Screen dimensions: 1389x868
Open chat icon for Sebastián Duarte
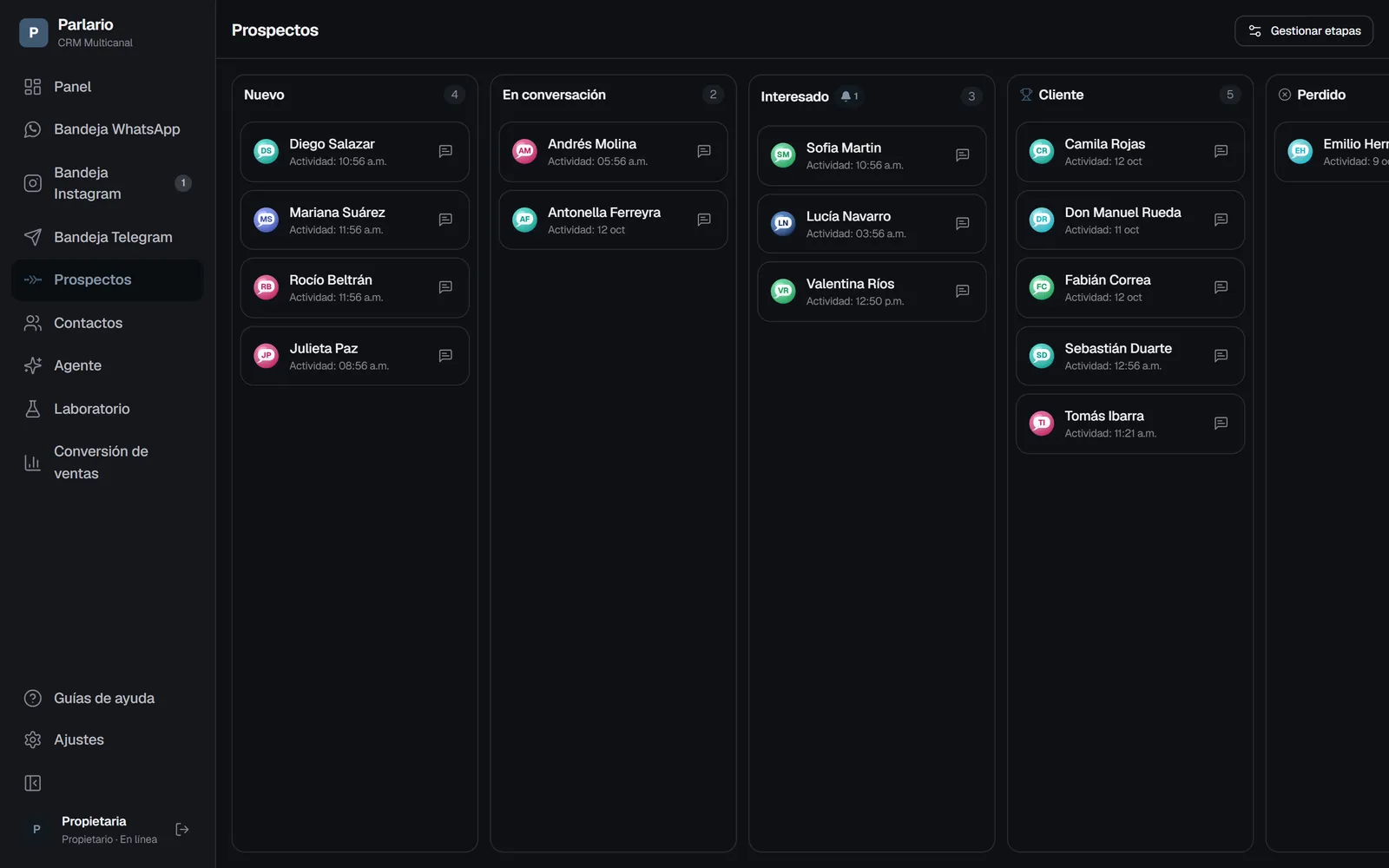tap(1221, 356)
